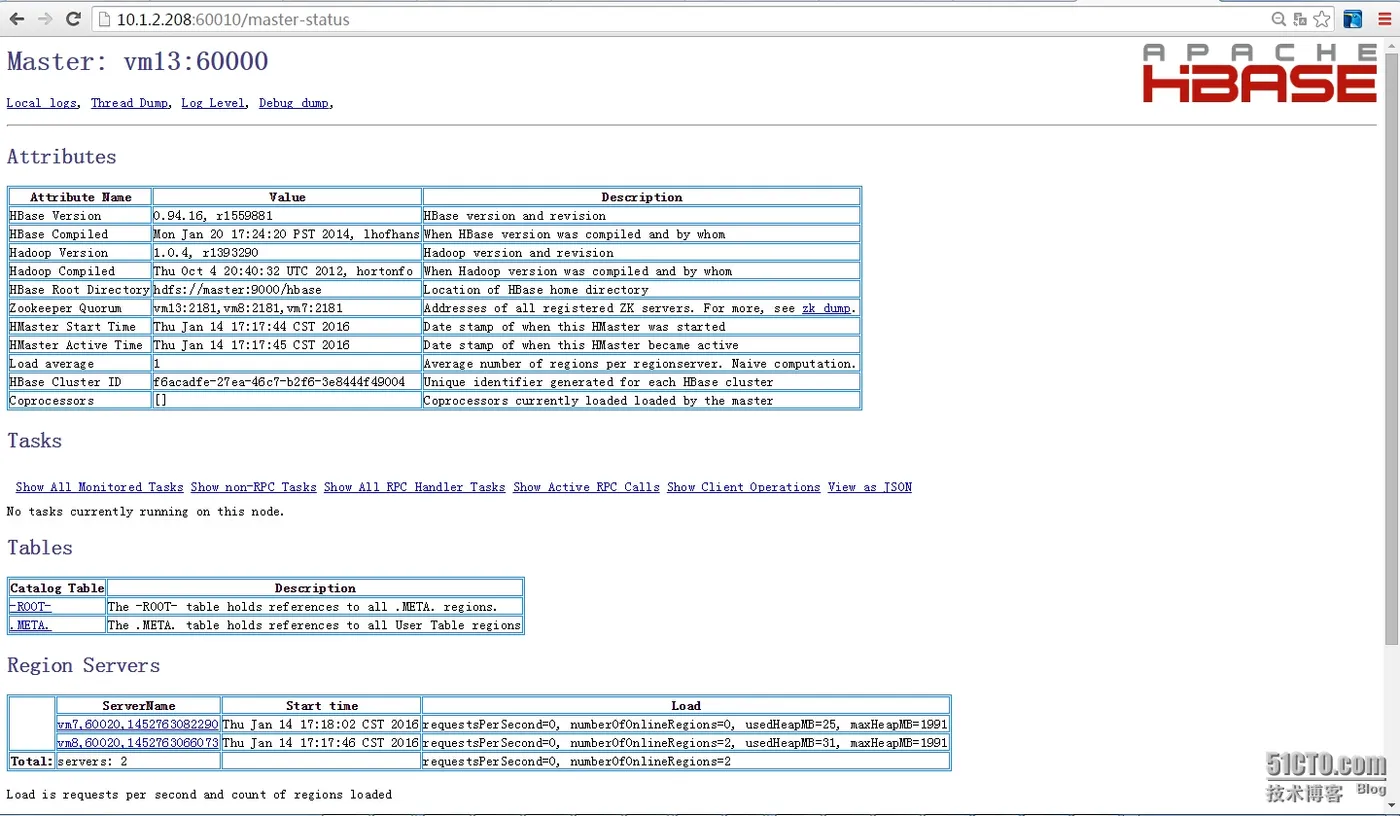Click the blue bird extension icon
Image resolution: width=1400 pixels, height=816 pixels.
(1353, 19)
